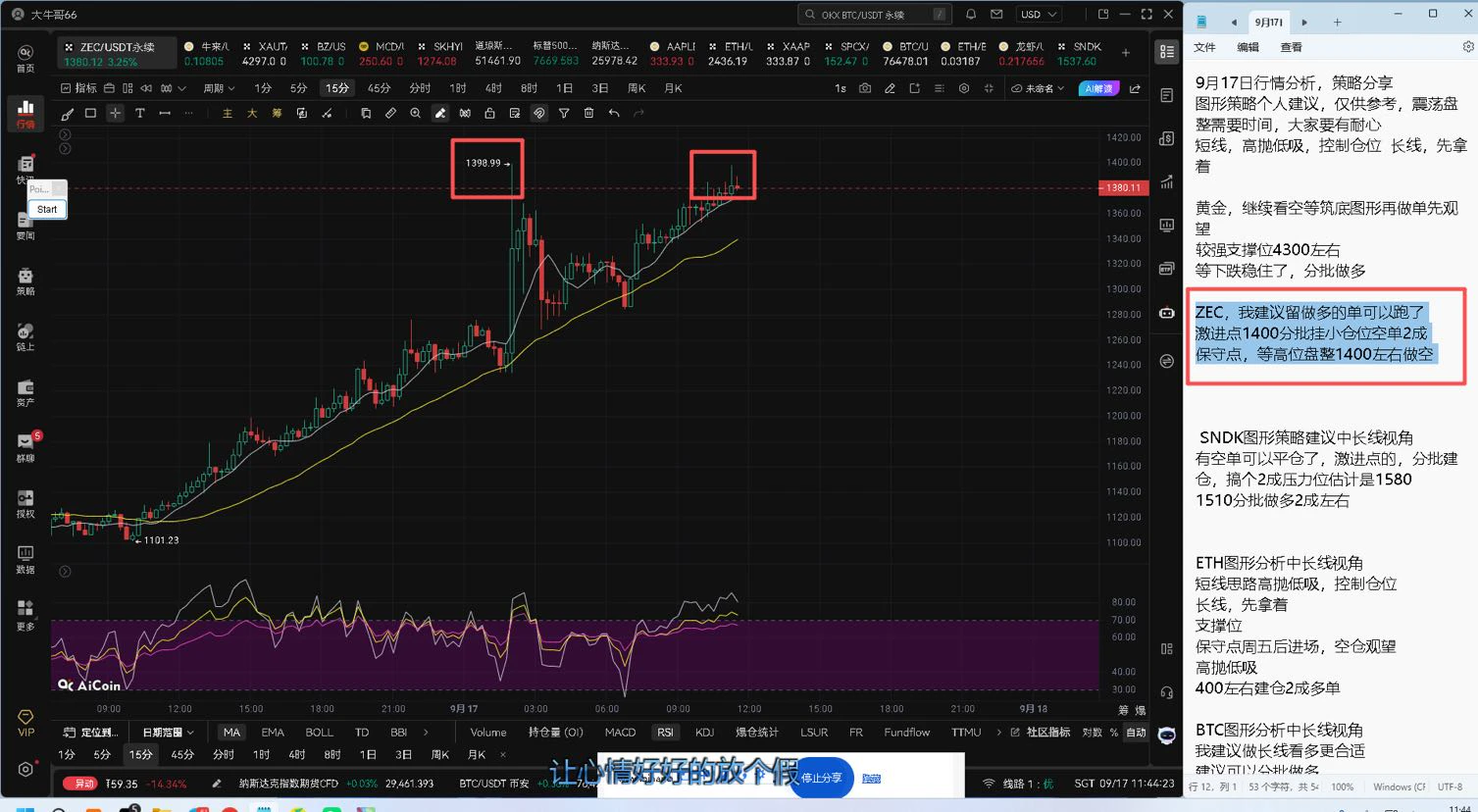Select the crosshair cursor tool
This screenshot has height=812, width=1478.
(x=115, y=114)
